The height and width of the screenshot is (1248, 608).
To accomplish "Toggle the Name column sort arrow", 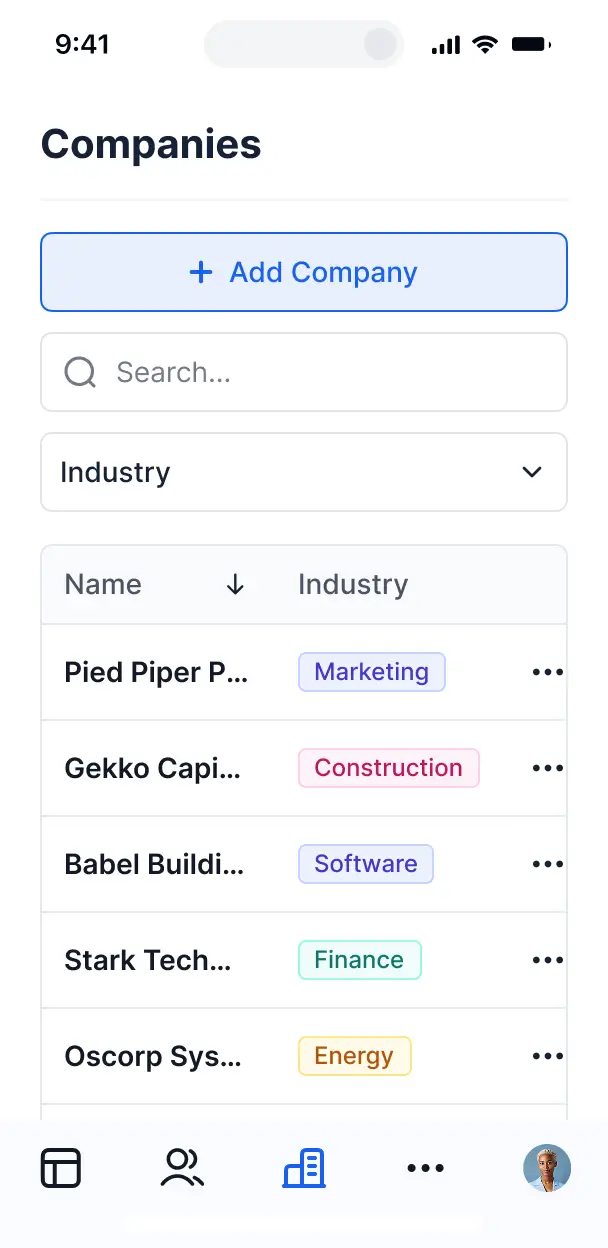I will coord(235,585).
